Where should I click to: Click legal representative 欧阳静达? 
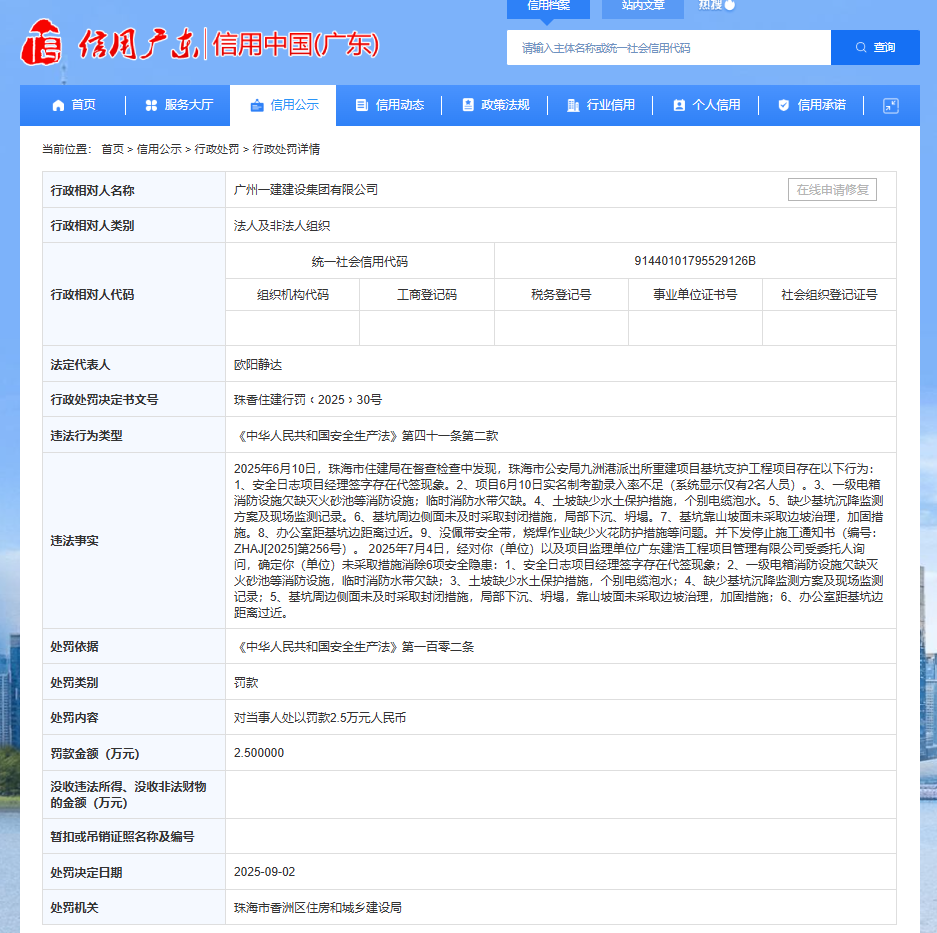(258, 365)
